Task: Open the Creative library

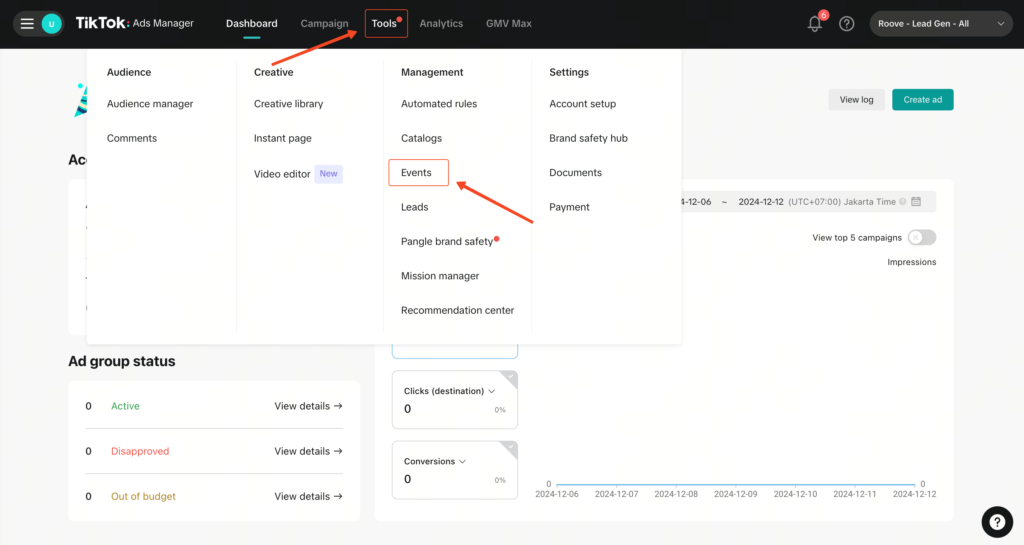Action: (288, 104)
